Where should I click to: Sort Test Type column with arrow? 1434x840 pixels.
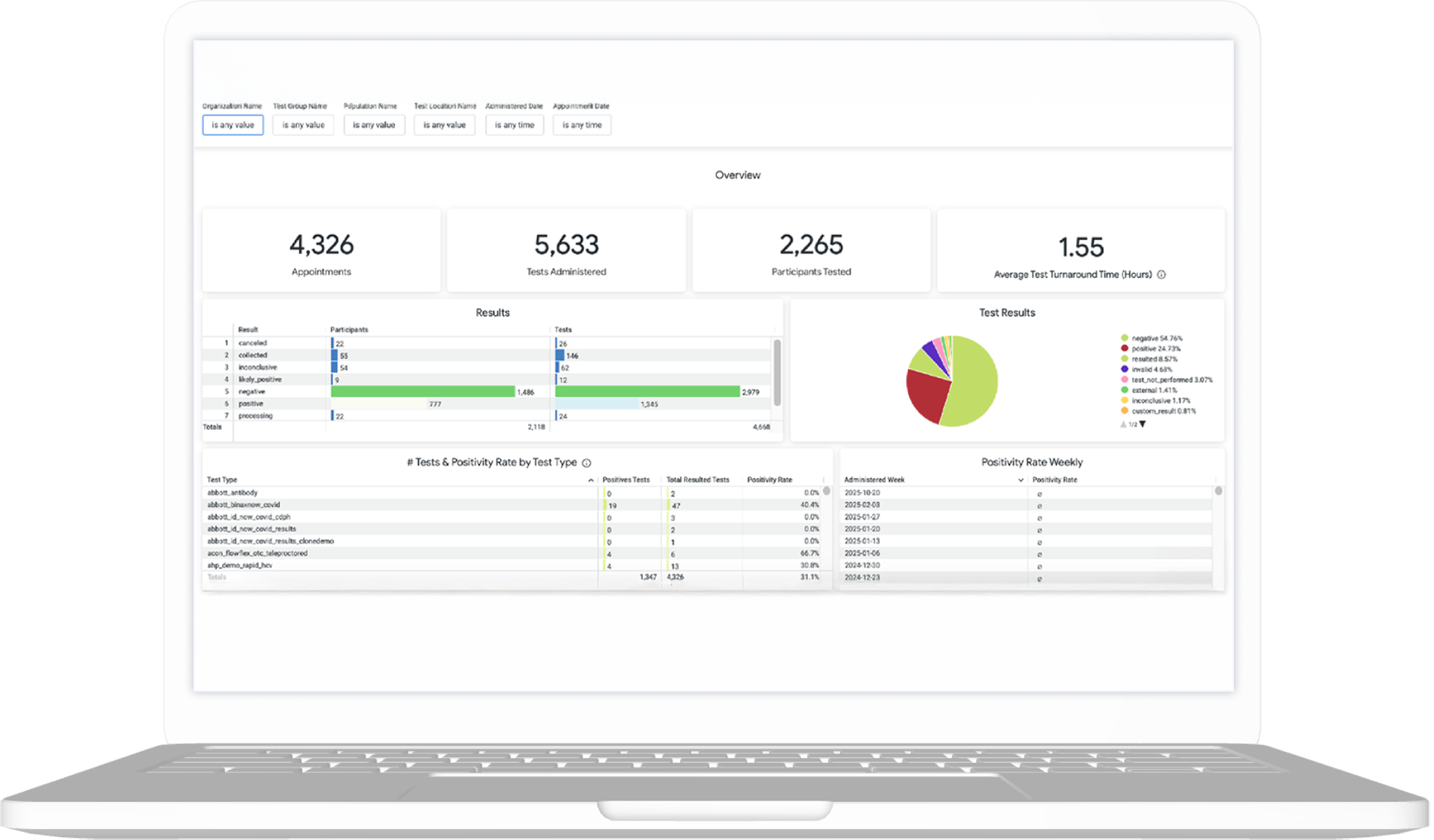click(x=591, y=480)
